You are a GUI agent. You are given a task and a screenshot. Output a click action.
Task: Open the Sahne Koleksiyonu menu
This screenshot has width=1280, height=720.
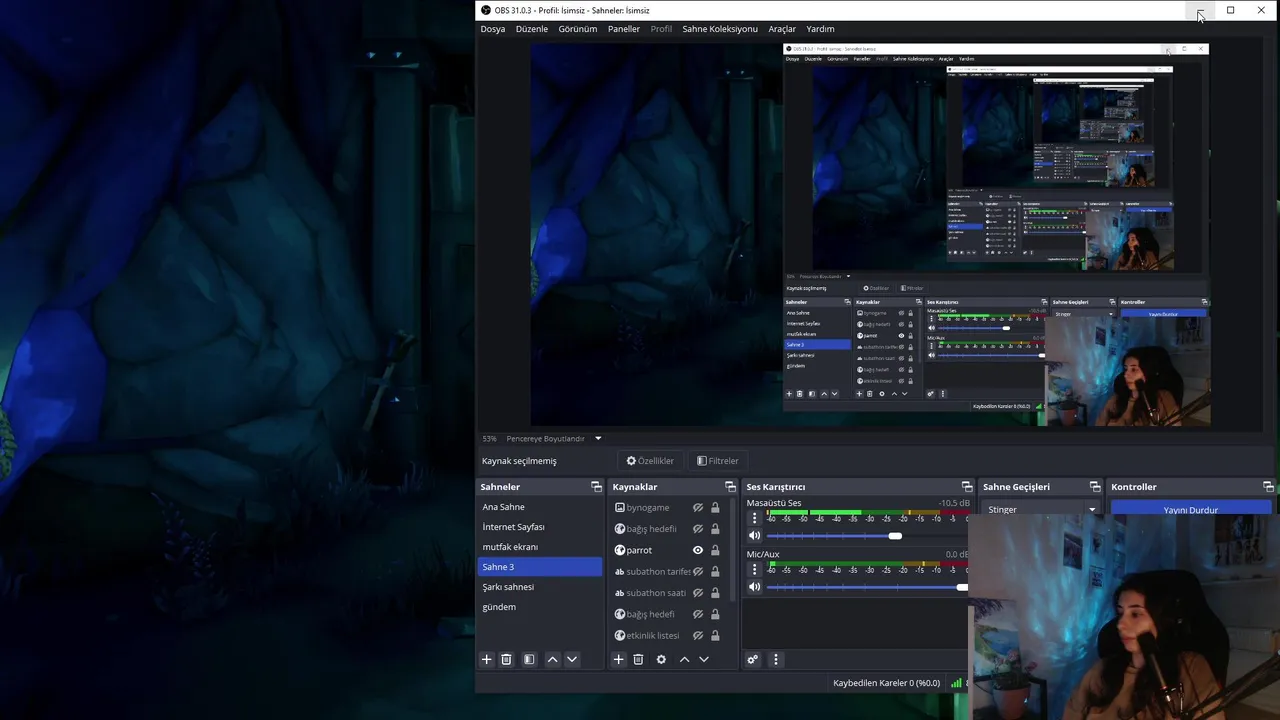tap(720, 29)
